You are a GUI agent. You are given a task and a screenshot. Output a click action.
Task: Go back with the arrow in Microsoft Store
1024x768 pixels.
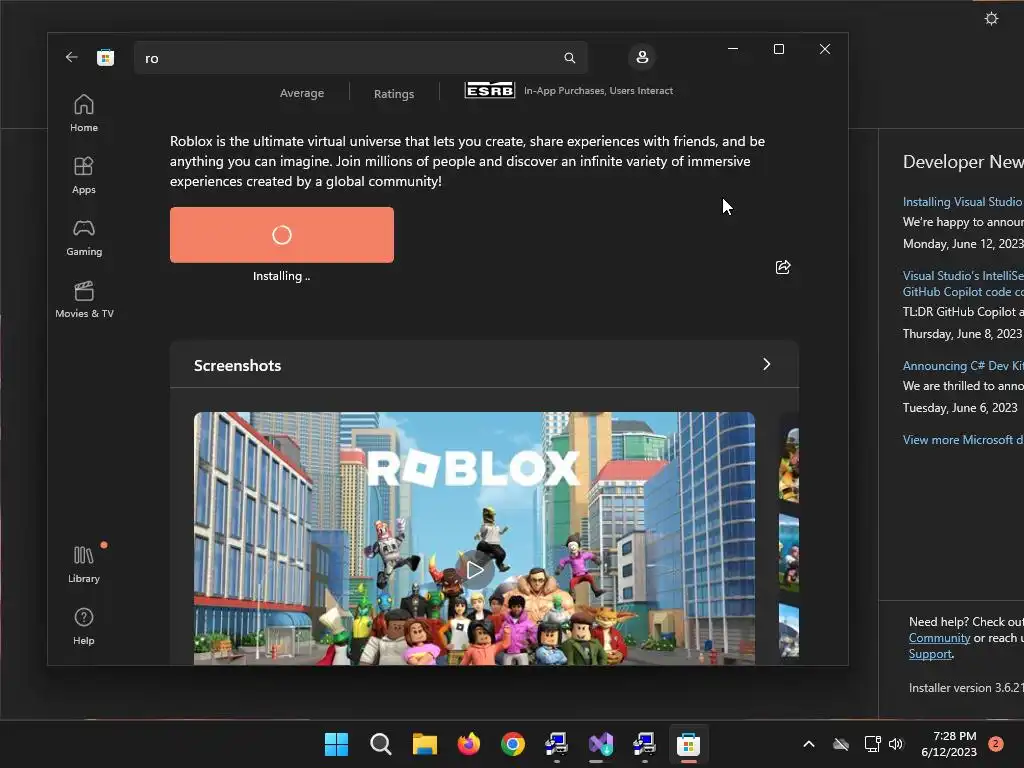point(72,57)
